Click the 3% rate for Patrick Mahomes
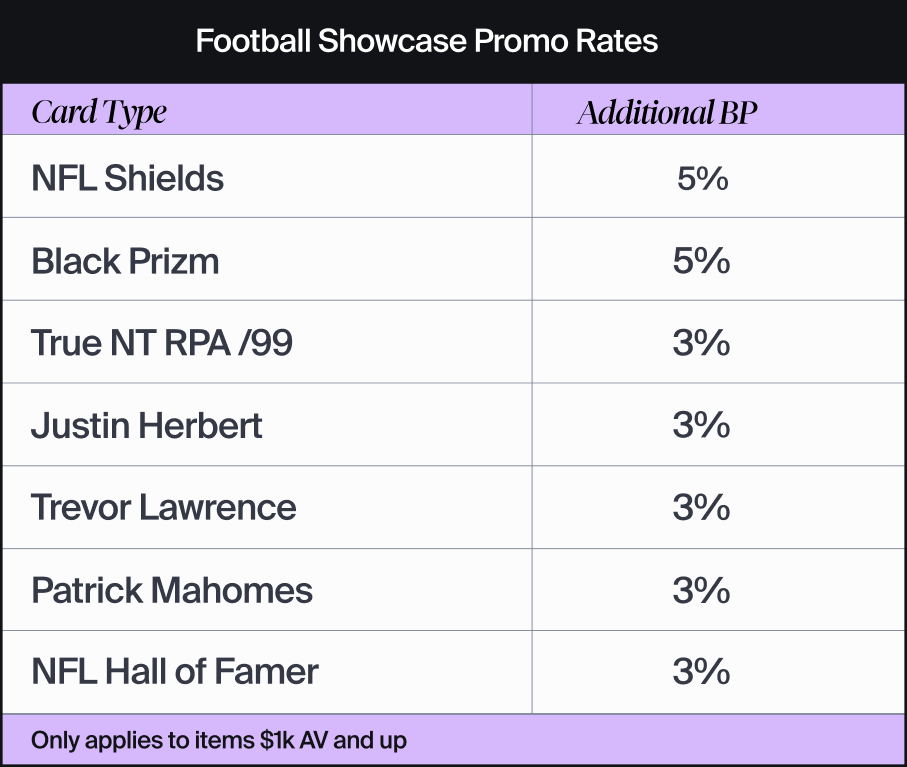Viewport: 907px width, 767px height. [702, 590]
